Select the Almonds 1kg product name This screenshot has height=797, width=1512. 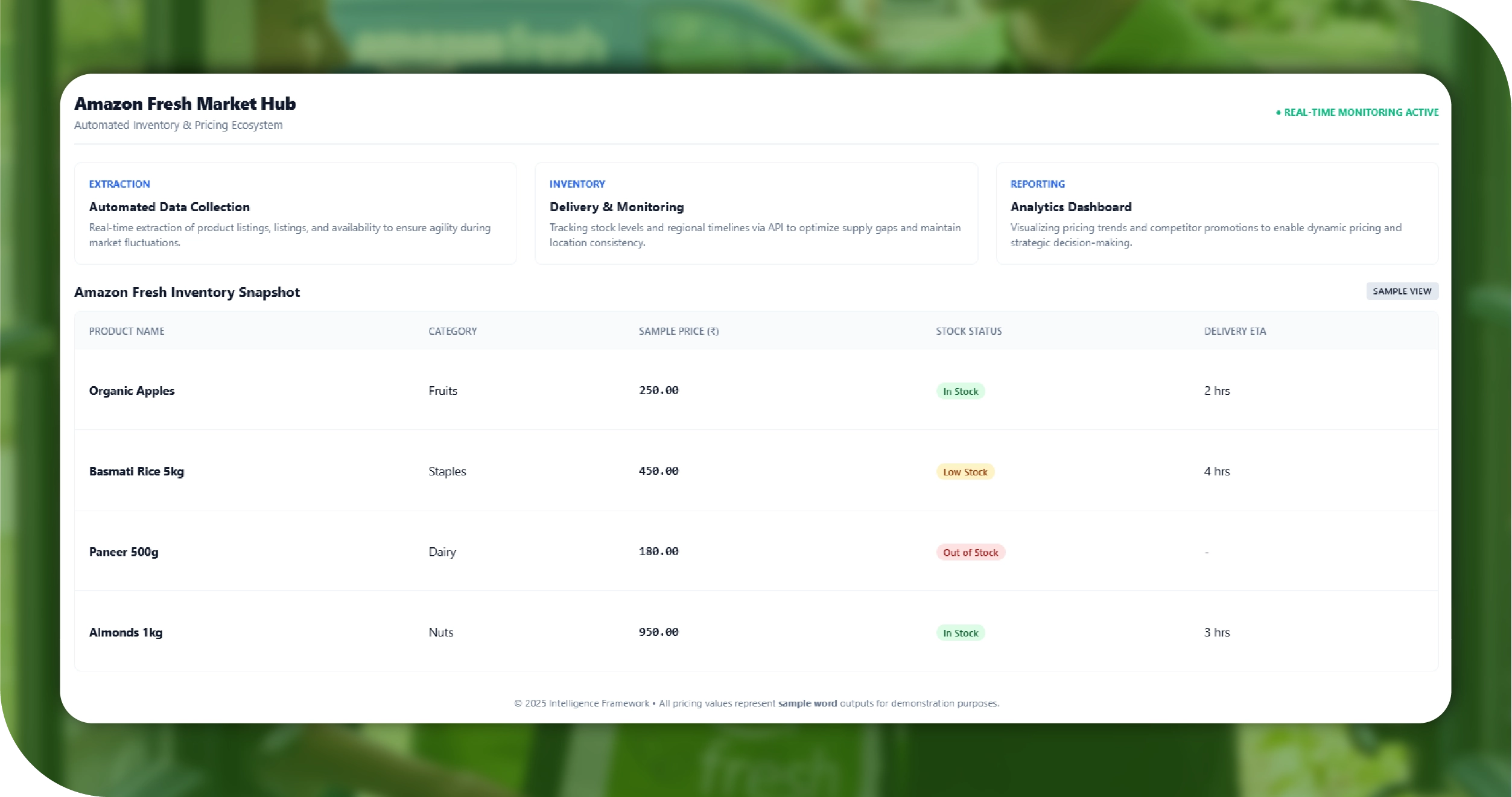coord(125,632)
